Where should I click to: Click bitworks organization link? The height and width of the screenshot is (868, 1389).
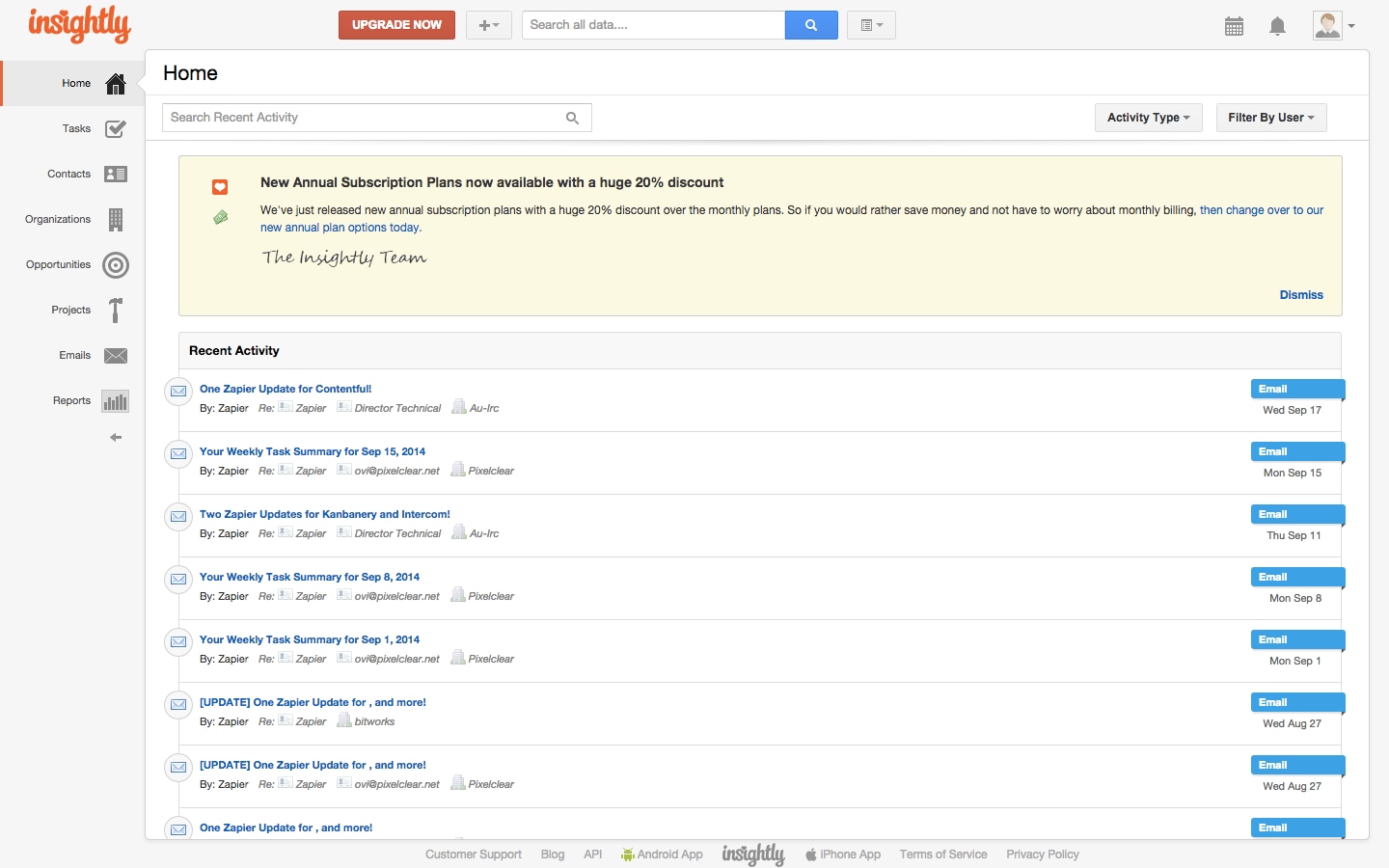[x=374, y=722]
